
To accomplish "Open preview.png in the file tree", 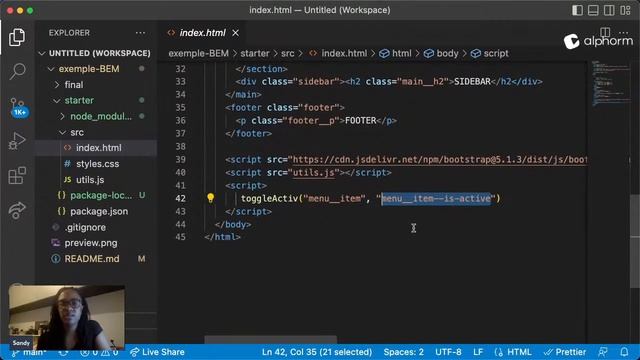I will click(x=96, y=243).
